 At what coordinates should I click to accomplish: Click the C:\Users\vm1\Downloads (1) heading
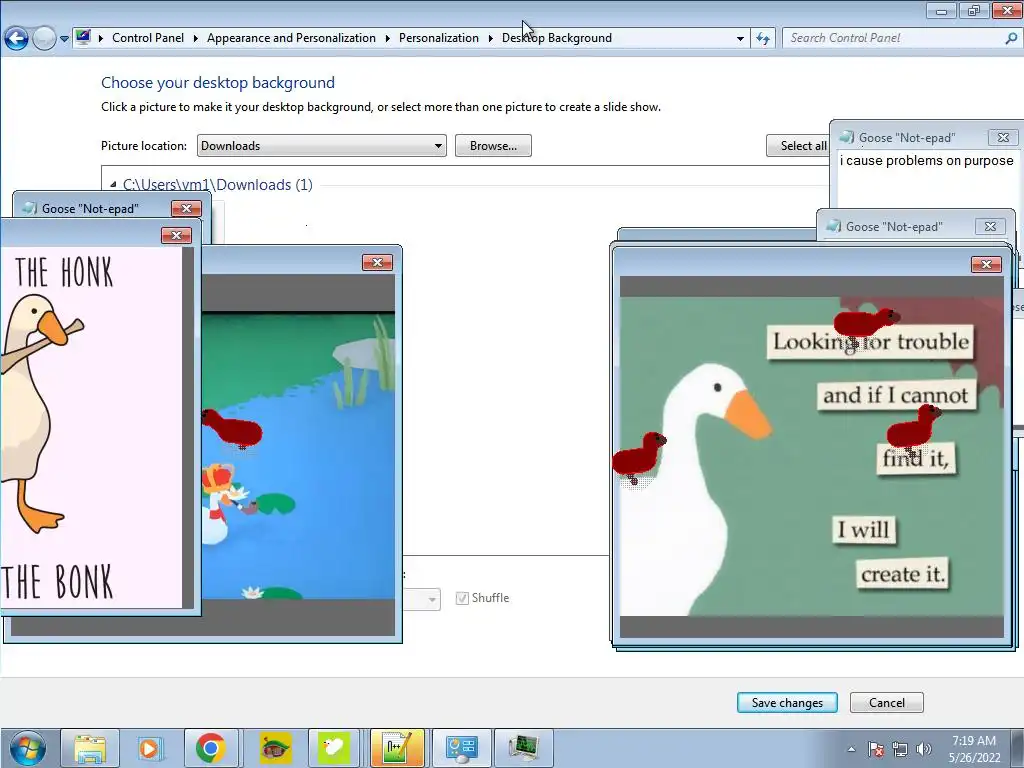pyautogui.click(x=217, y=185)
